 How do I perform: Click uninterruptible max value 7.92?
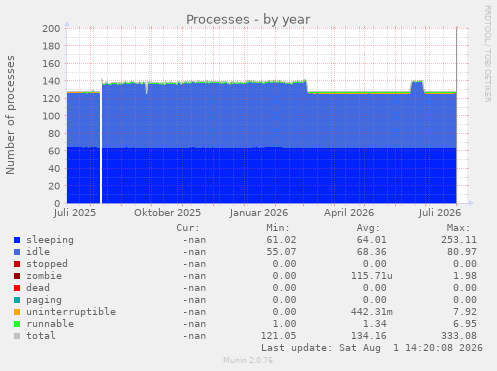pyautogui.click(x=465, y=312)
